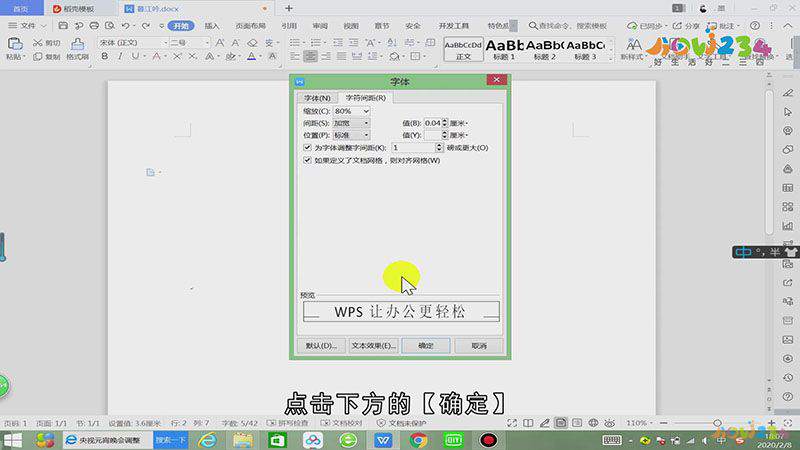Open Internet Explorer from the taskbar

(x=208, y=440)
